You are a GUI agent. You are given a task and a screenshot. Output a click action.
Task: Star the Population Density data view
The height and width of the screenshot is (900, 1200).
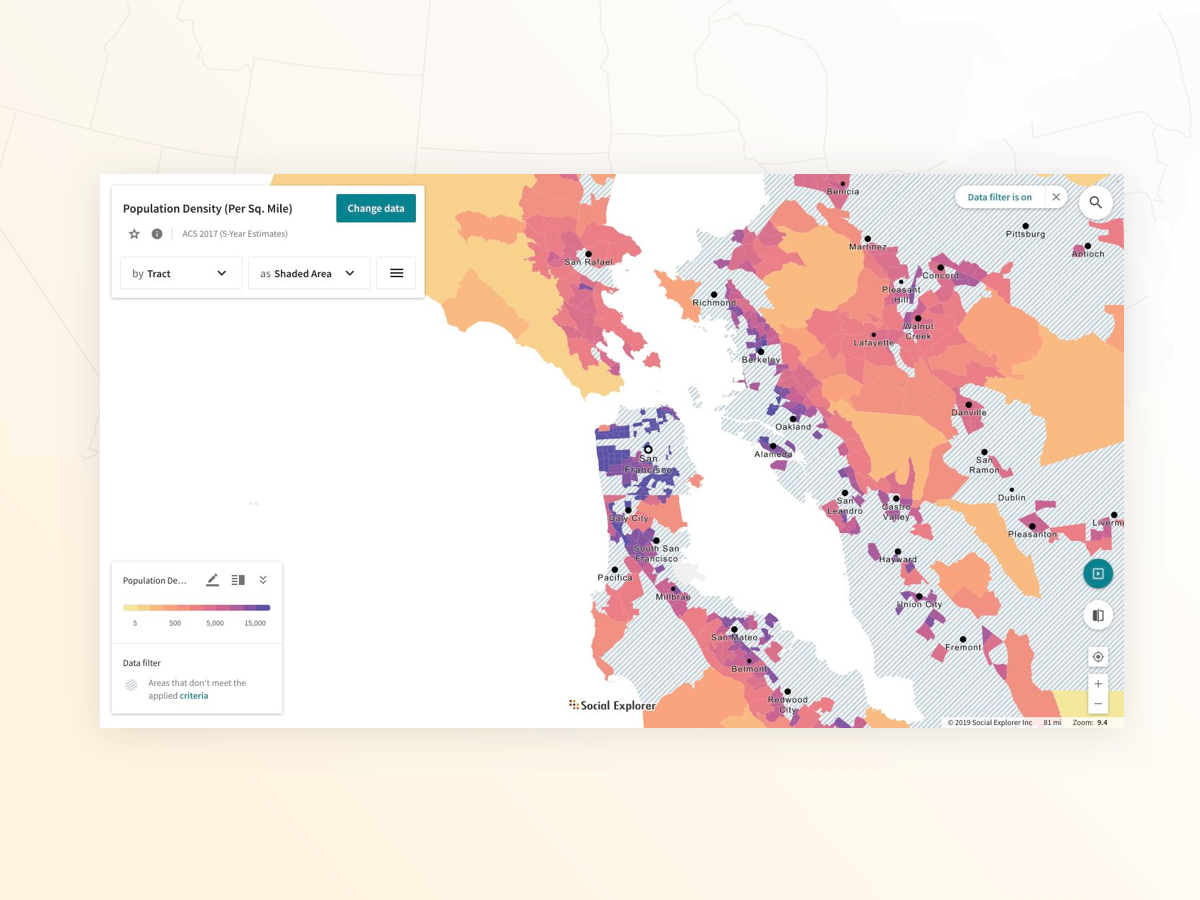click(x=134, y=233)
